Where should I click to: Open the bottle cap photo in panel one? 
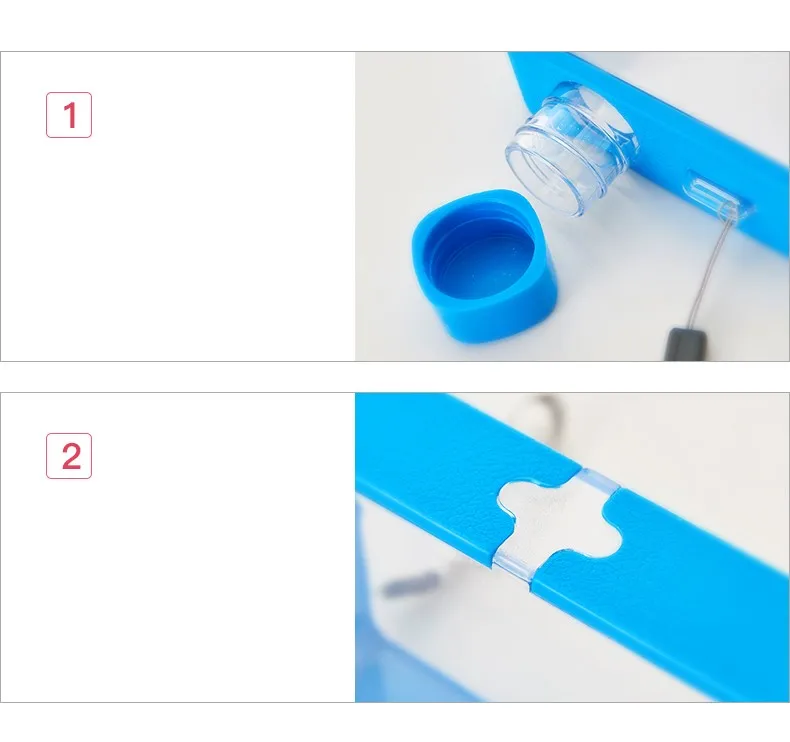(x=572, y=207)
